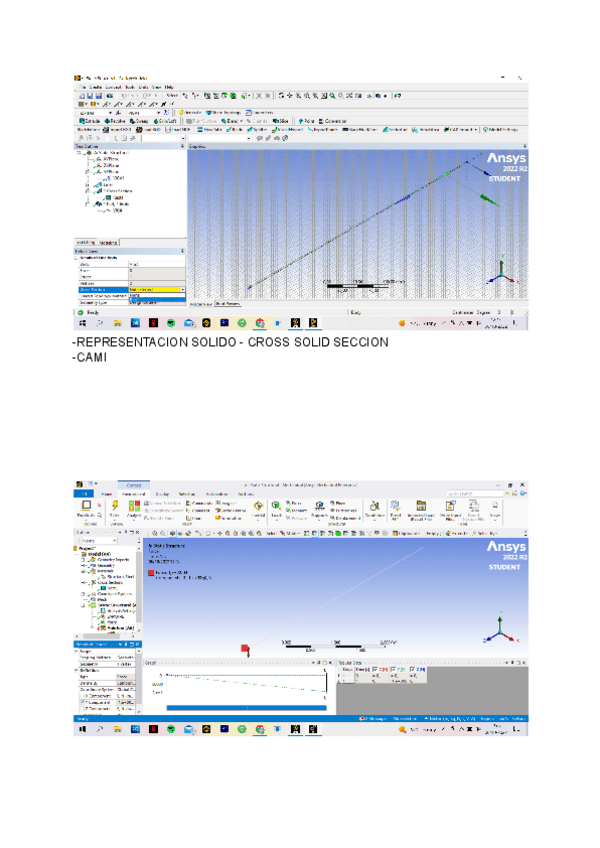
Task: Open File Explorer from the upper taskbar
Action: [x=116, y=323]
